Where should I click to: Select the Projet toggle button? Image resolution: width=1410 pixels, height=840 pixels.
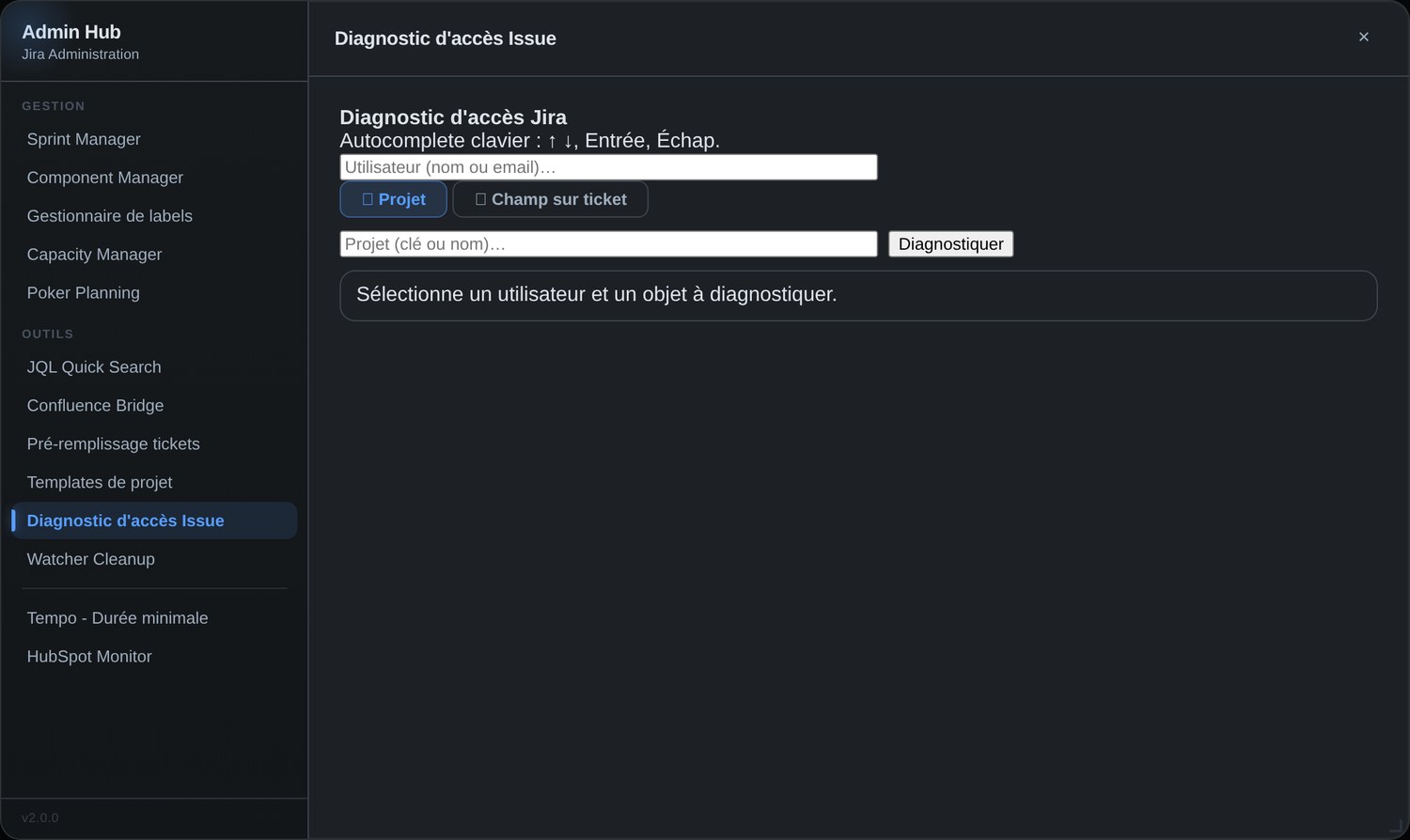393,199
